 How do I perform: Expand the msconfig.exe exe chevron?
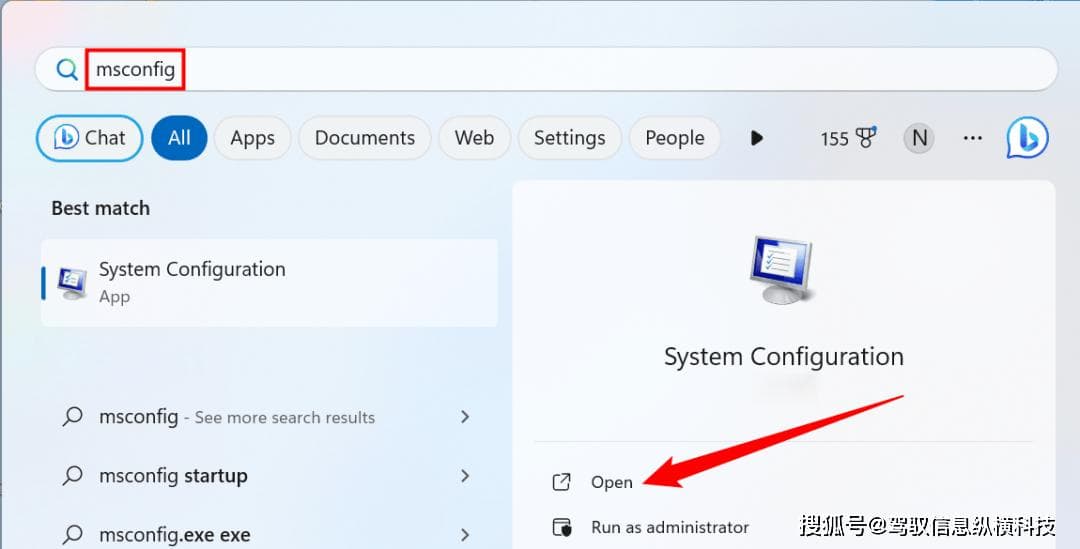tap(466, 535)
